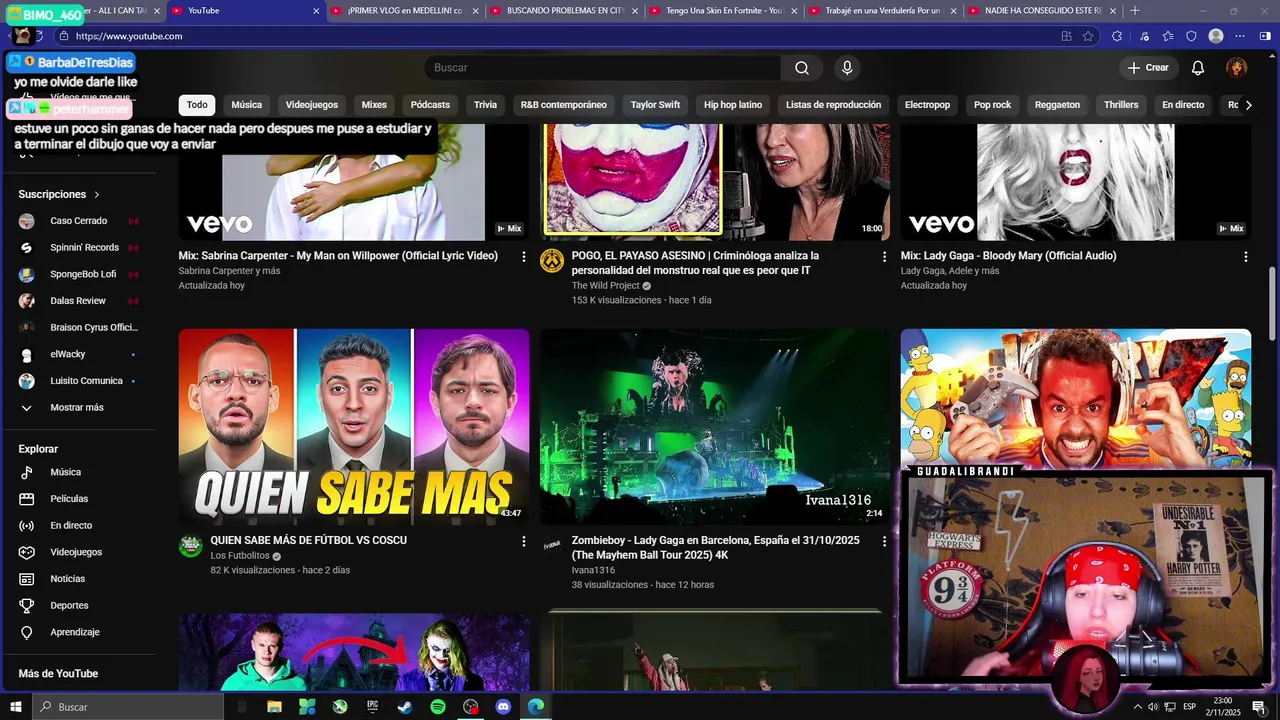Open POGO, EL PAYASO ASESINO video title
Viewport: 1280px width, 720px height.
coord(695,263)
